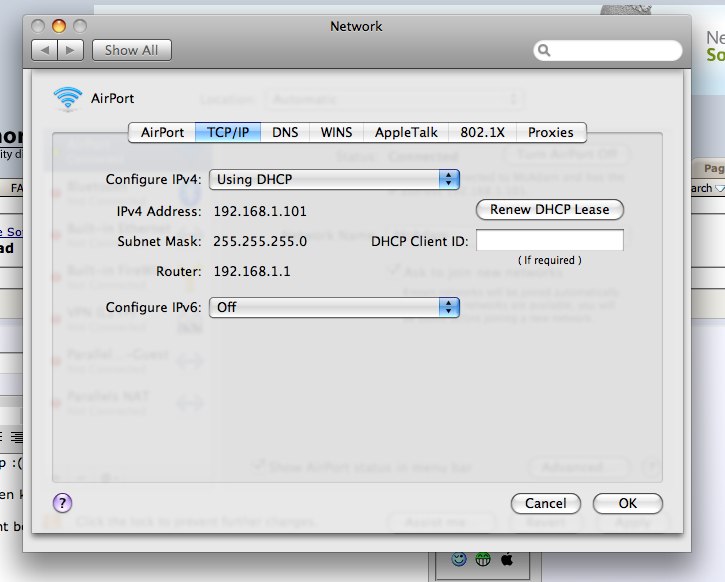Click Renew DHCP Lease button

coord(550,209)
